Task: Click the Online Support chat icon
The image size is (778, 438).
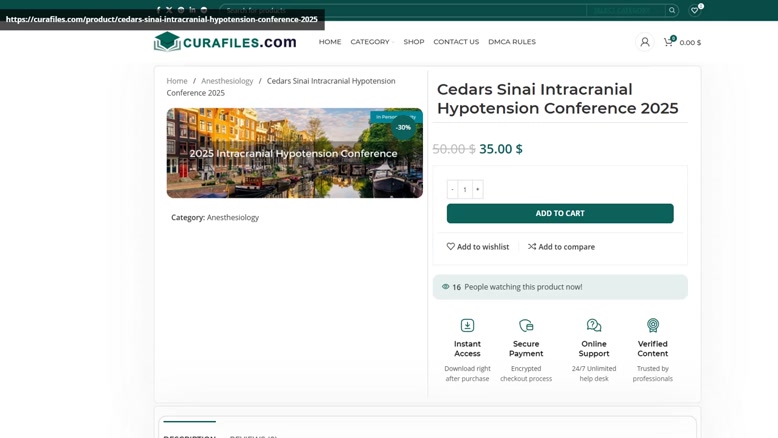Action: point(594,325)
